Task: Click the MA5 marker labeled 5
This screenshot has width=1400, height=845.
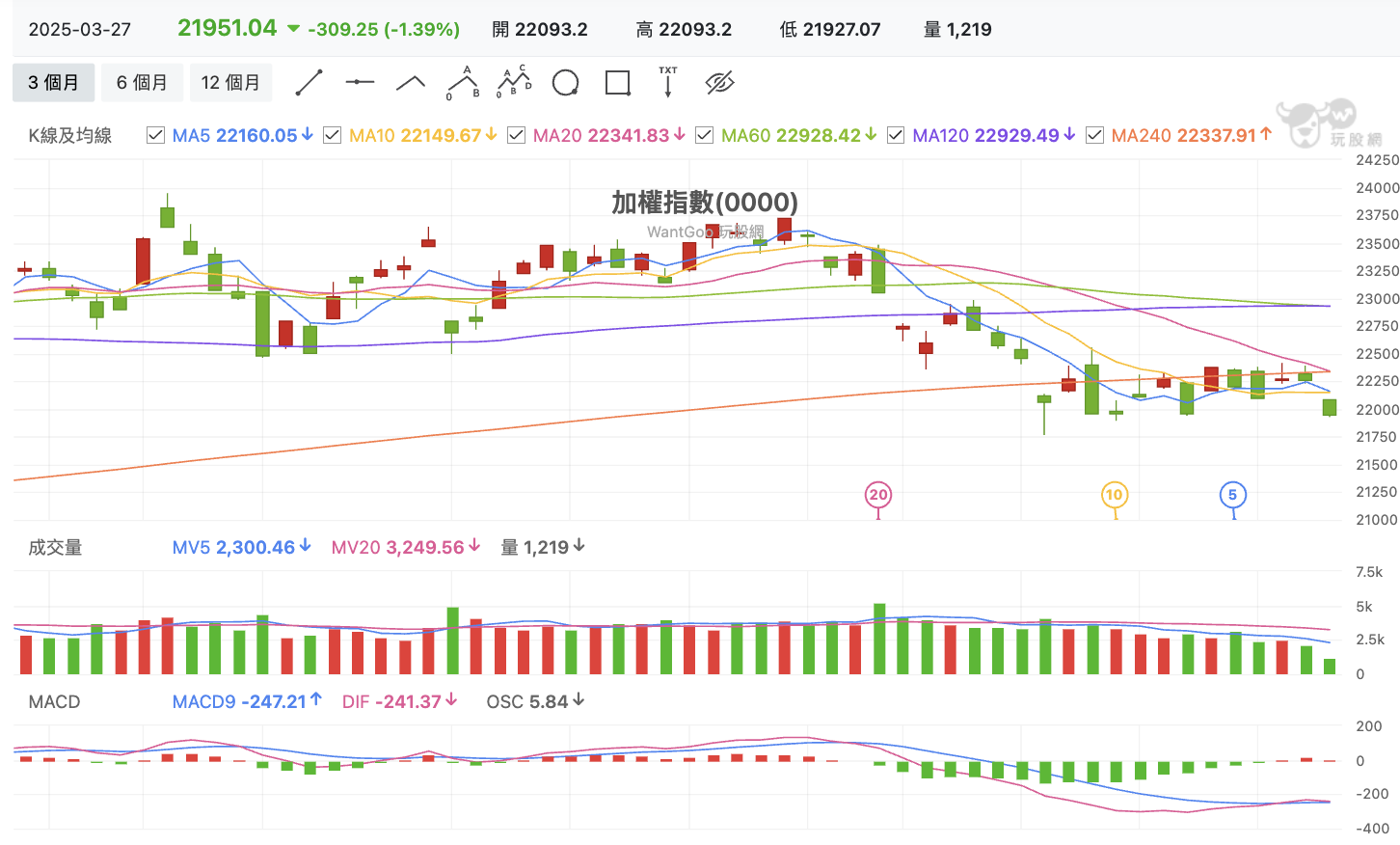Action: 1232,495
